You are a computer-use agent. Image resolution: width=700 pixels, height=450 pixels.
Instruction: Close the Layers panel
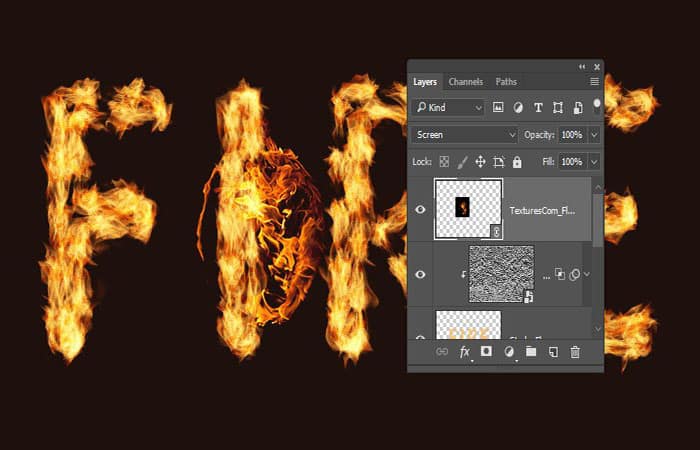(597, 67)
